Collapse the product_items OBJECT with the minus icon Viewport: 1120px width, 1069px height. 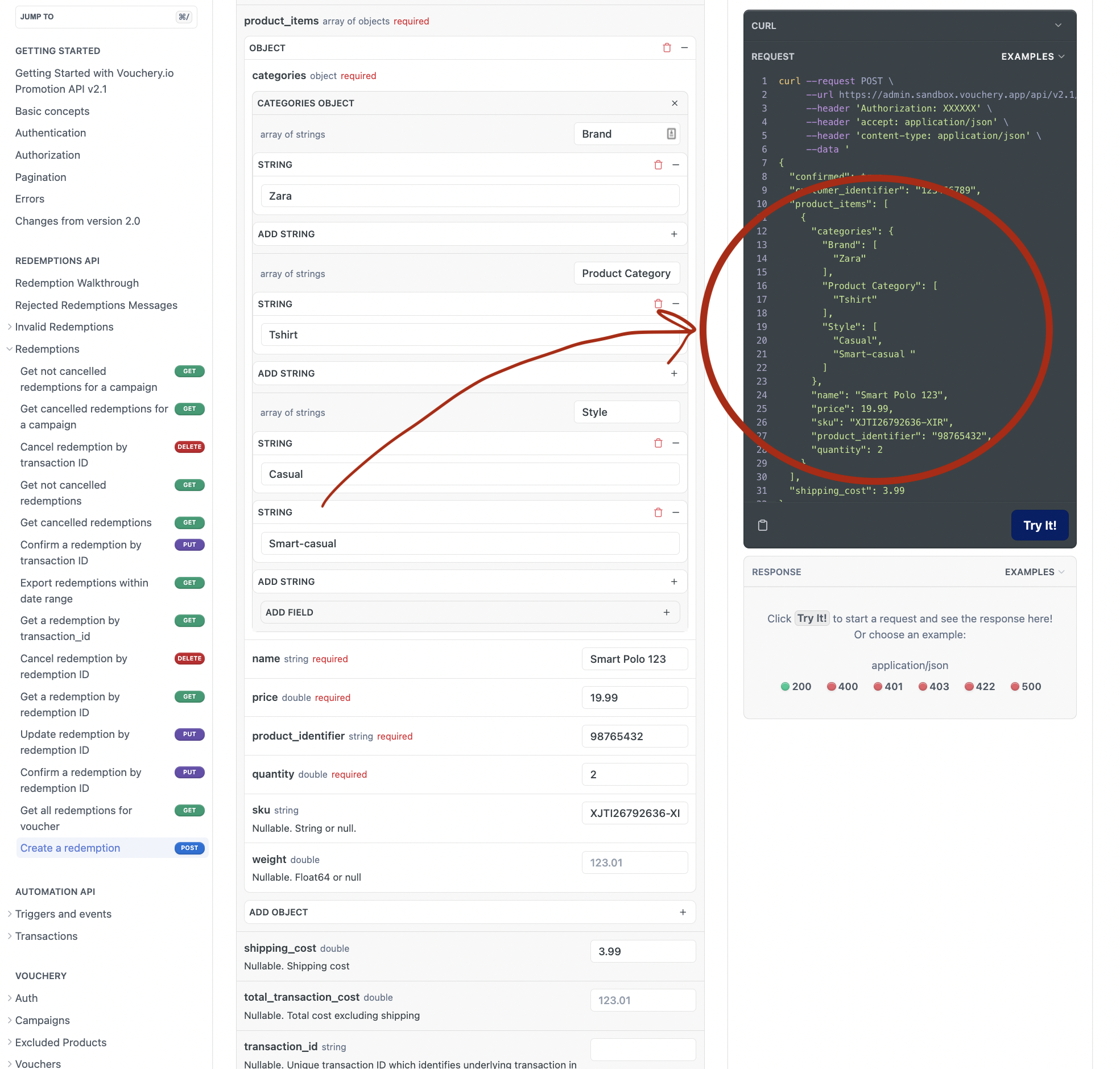(x=684, y=48)
